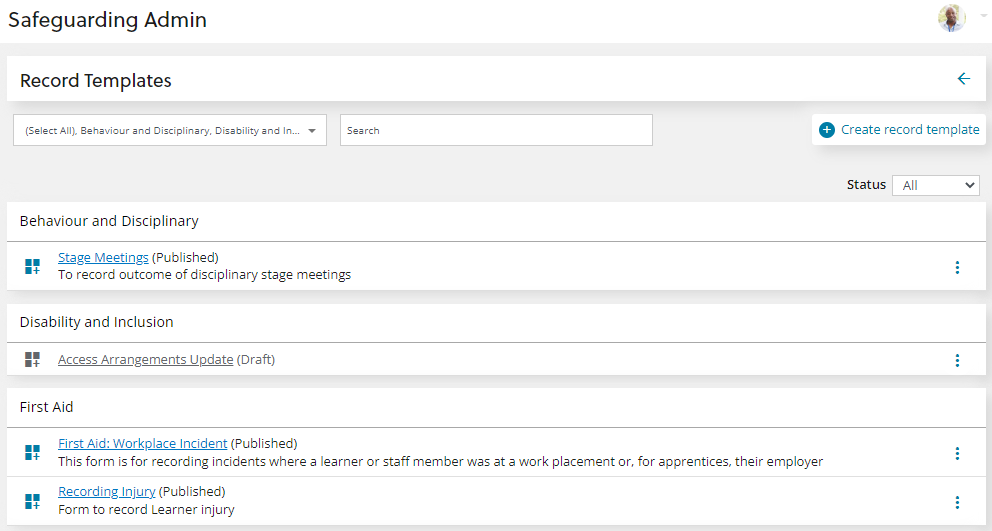Click the template icon beside Stage Meetings
This screenshot has height=531, width=992.
click(32, 266)
